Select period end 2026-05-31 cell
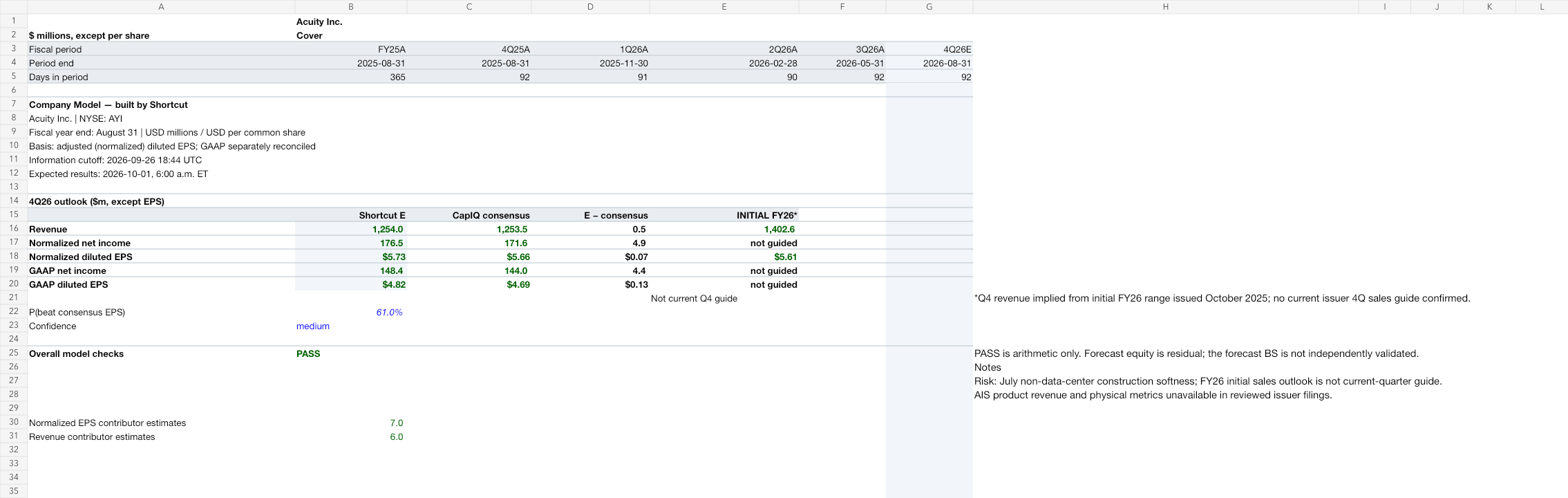Screen dimensions: 1568x498 pos(842,63)
